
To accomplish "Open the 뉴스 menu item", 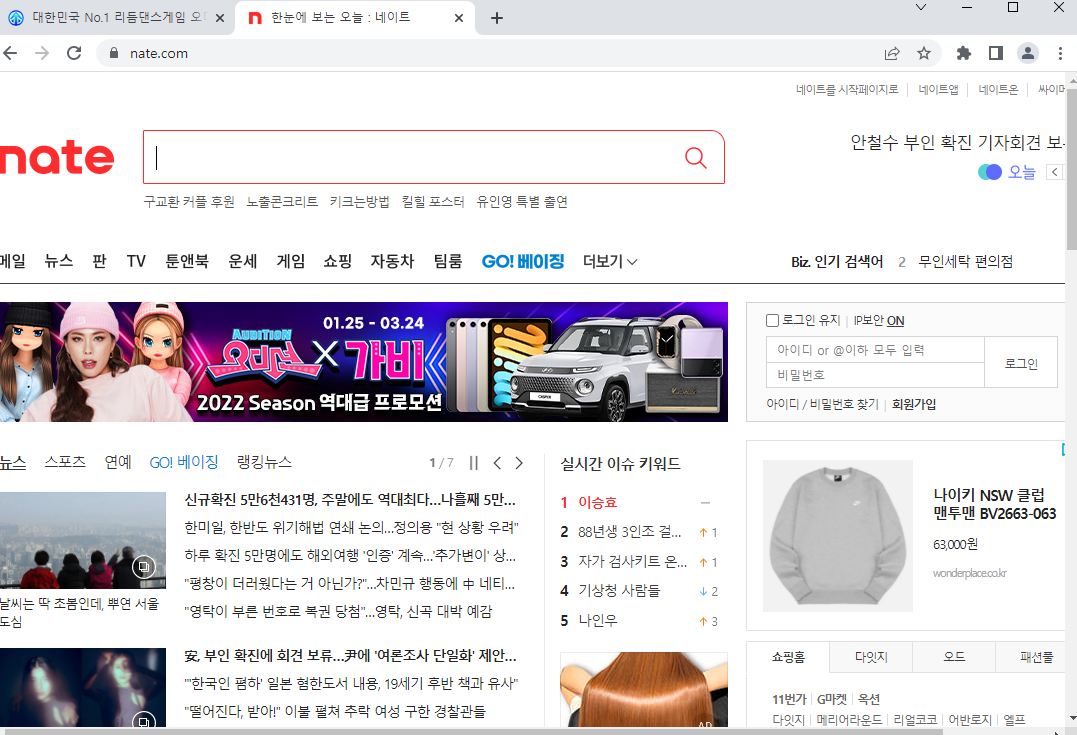I will point(58,261).
